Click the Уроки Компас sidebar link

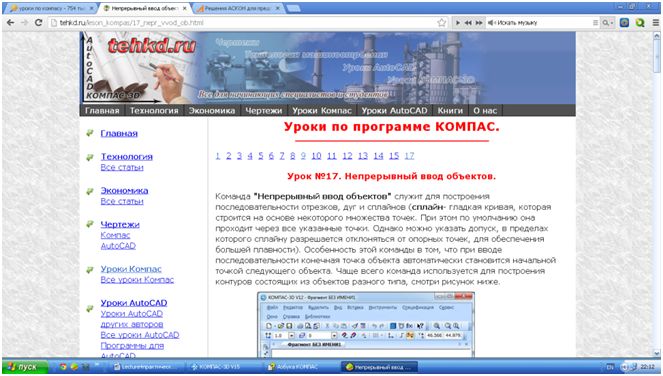[x=131, y=269]
